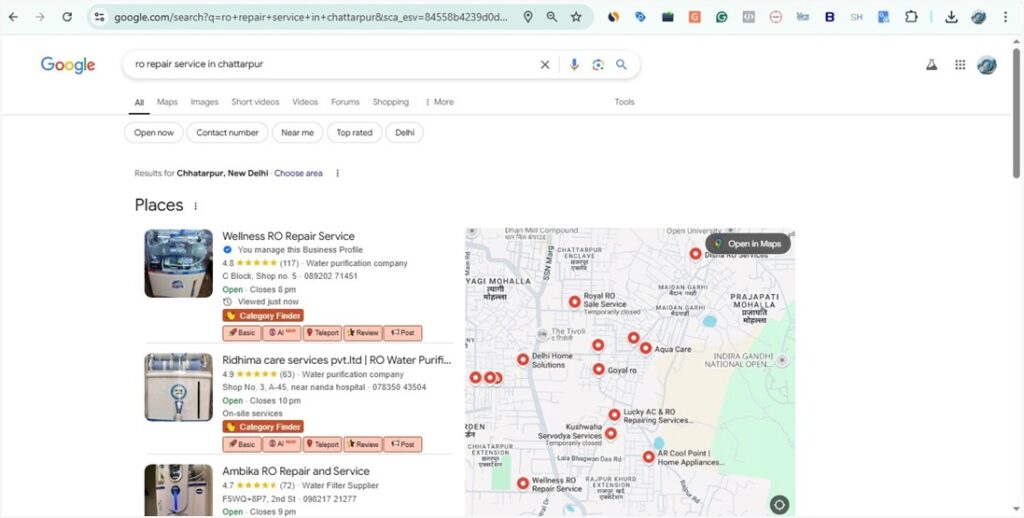
Task: Open the Ridhima care services listing
Action: (336, 360)
